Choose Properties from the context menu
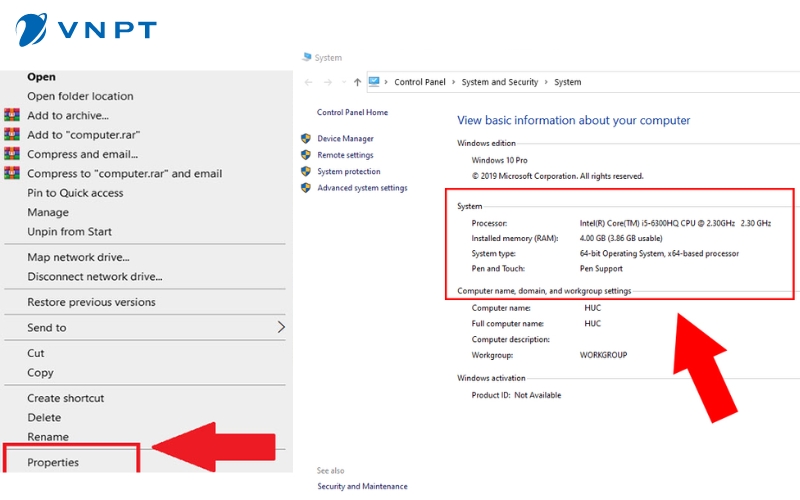 point(53,462)
